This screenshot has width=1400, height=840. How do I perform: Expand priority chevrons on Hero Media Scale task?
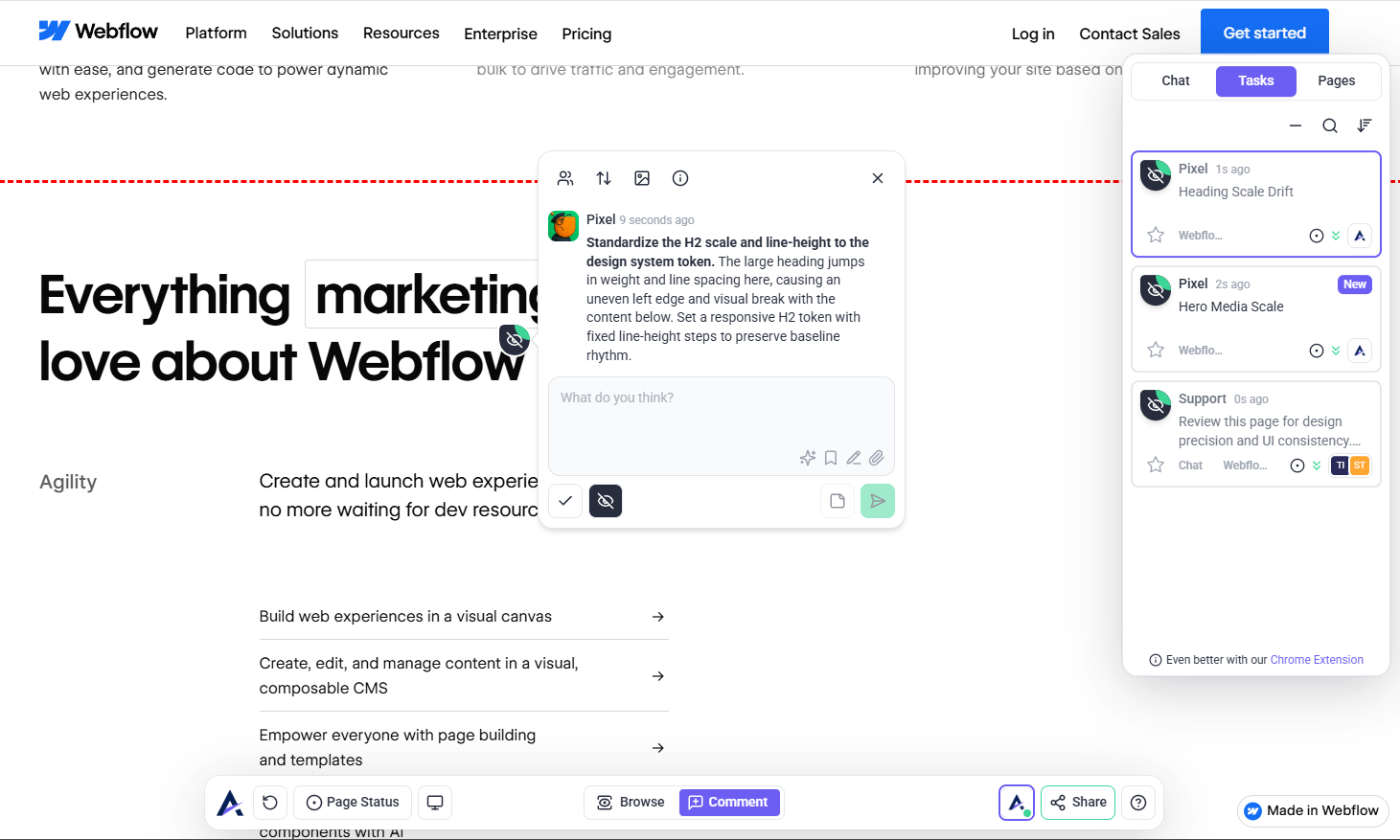1336,351
